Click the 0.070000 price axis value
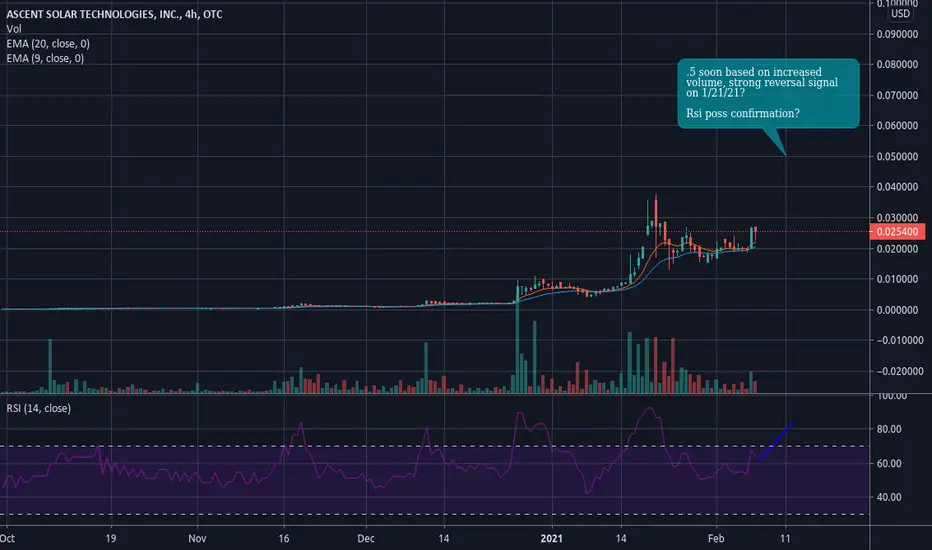This screenshot has width=932, height=550. pyautogui.click(x=897, y=95)
